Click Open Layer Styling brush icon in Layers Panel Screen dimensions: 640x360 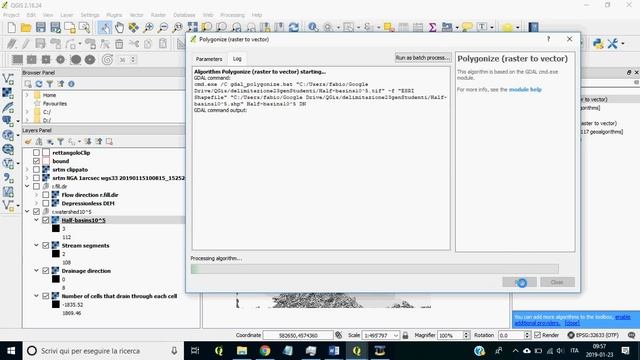pyautogui.click(x=28, y=142)
